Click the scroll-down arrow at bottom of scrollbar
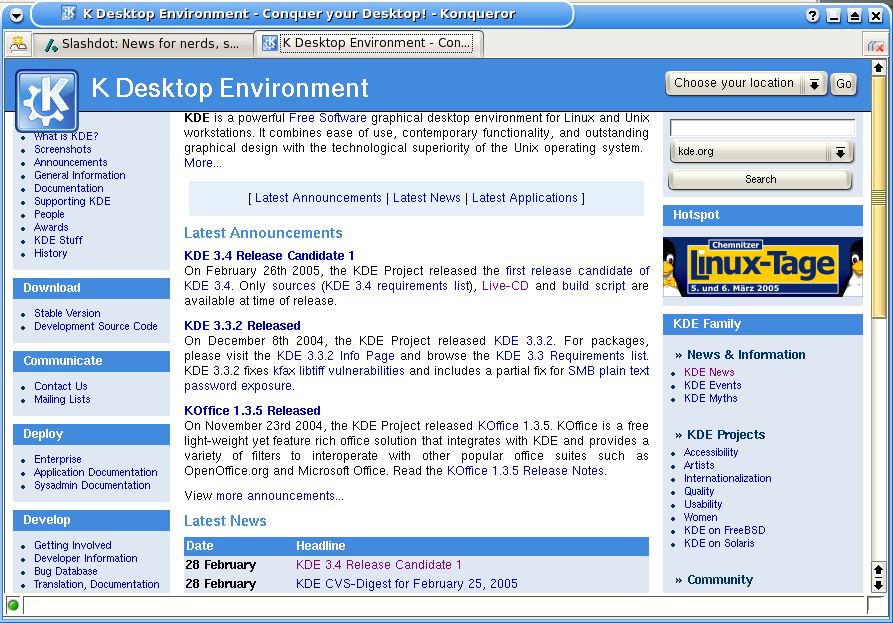Image resolution: width=893 pixels, height=623 pixels. (x=878, y=585)
